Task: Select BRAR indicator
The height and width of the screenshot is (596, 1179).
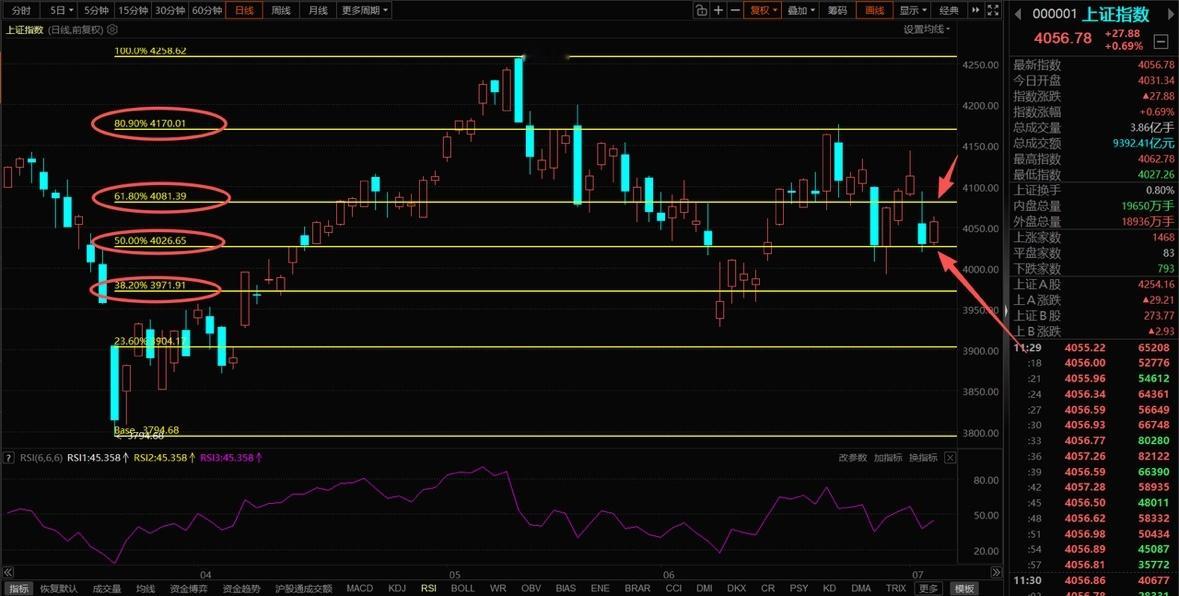Action: tap(638, 588)
